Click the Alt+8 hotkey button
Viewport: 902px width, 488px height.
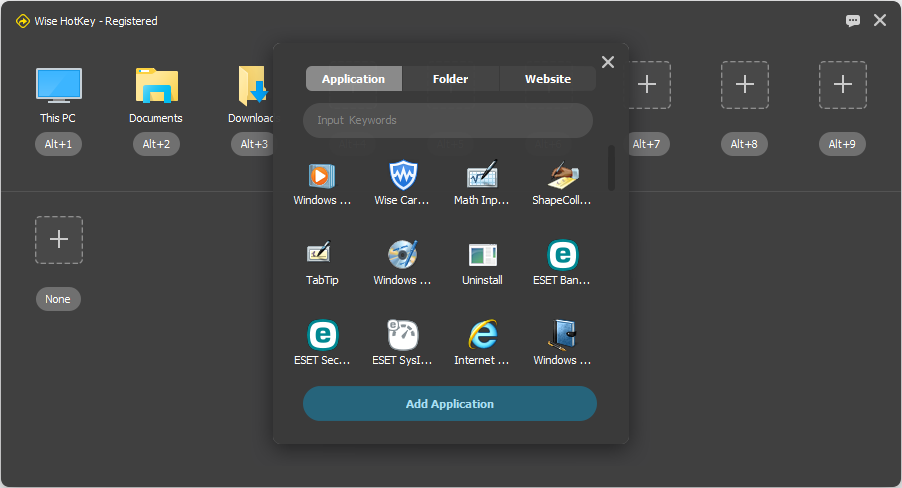click(744, 144)
